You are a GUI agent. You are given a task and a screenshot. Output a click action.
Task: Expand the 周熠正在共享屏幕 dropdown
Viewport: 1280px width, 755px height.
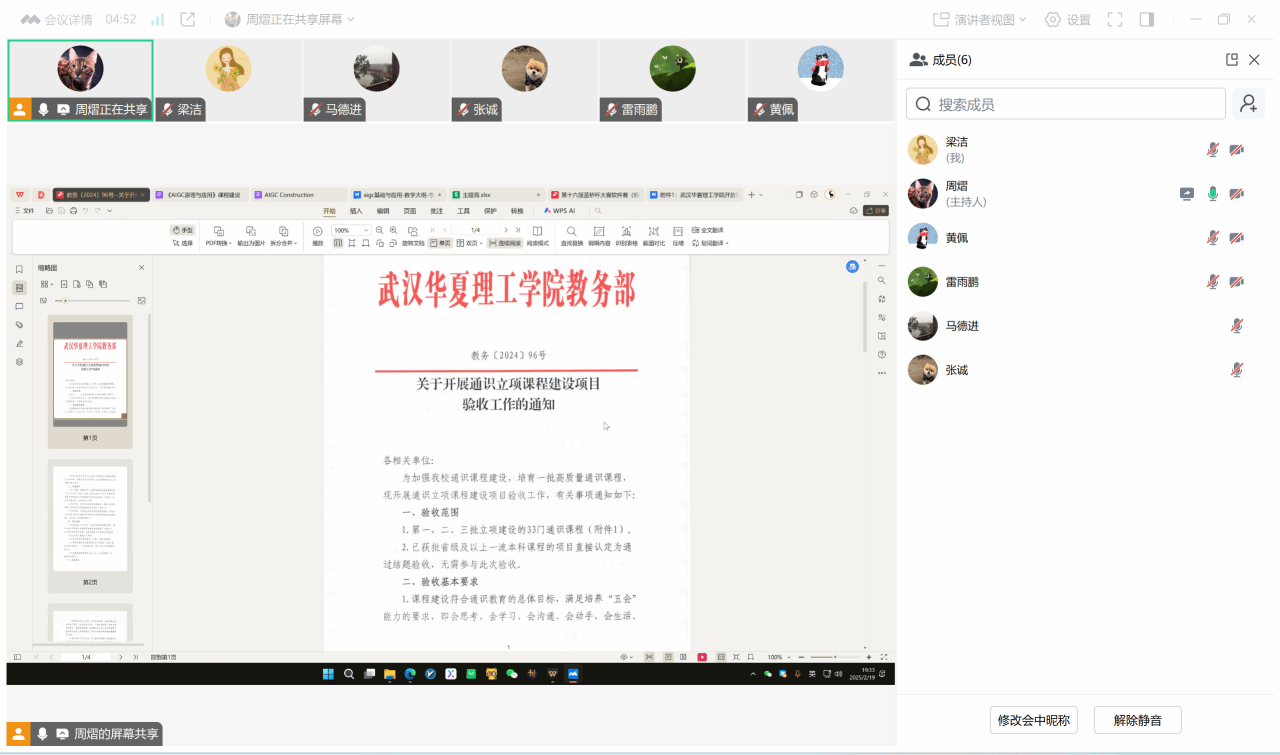290,19
